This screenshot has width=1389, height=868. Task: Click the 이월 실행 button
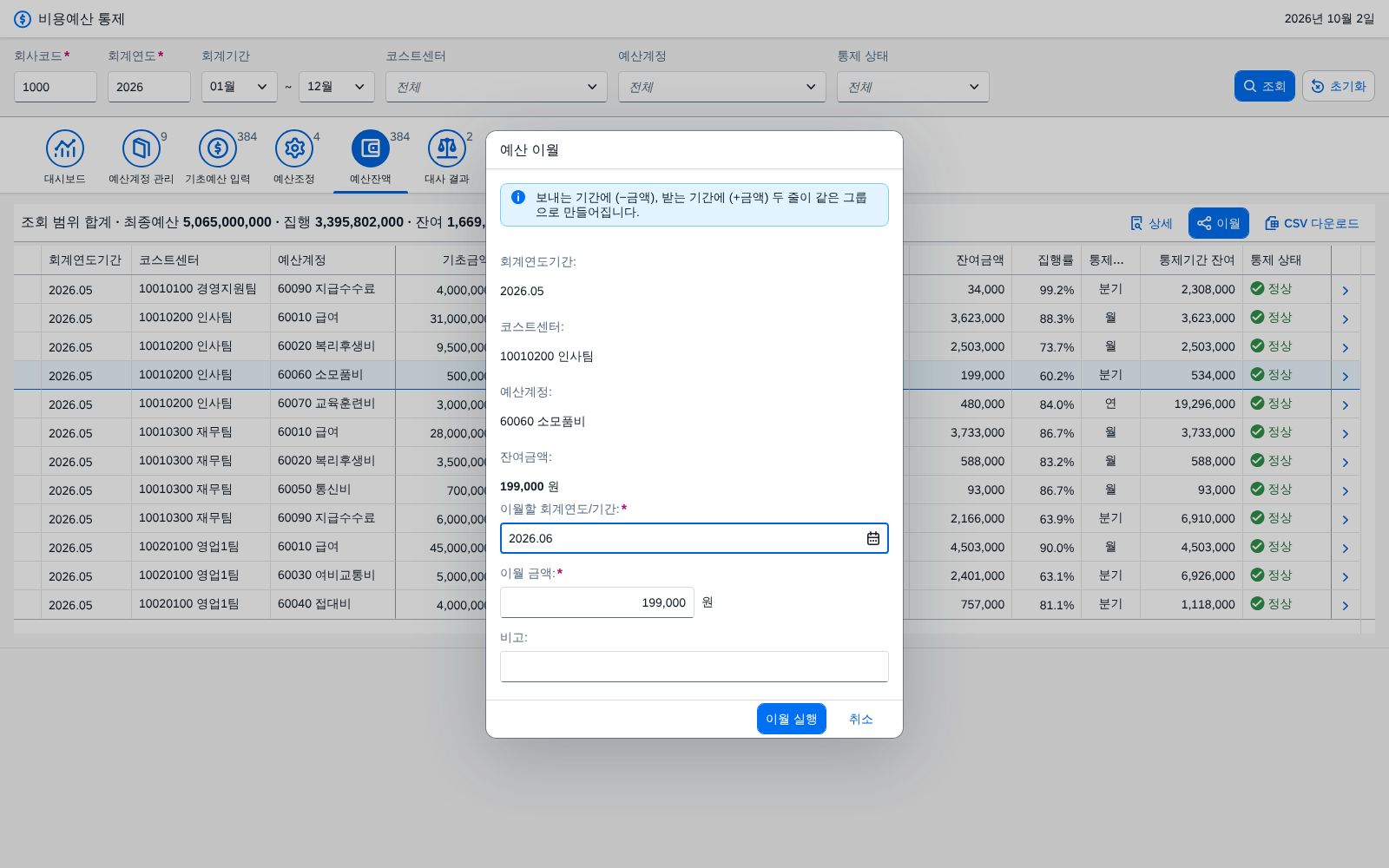pyautogui.click(x=792, y=719)
